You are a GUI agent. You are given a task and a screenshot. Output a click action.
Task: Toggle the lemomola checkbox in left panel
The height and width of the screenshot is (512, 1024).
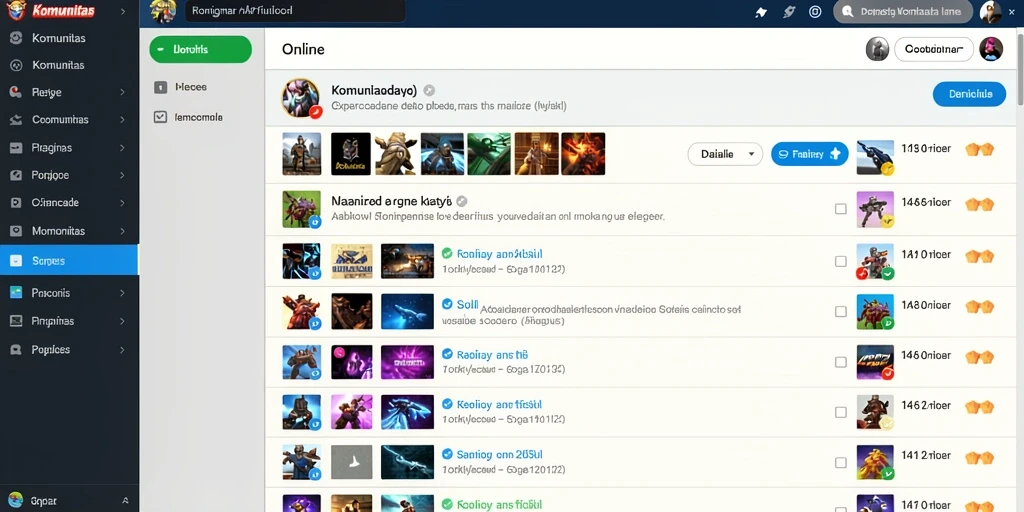click(x=160, y=117)
